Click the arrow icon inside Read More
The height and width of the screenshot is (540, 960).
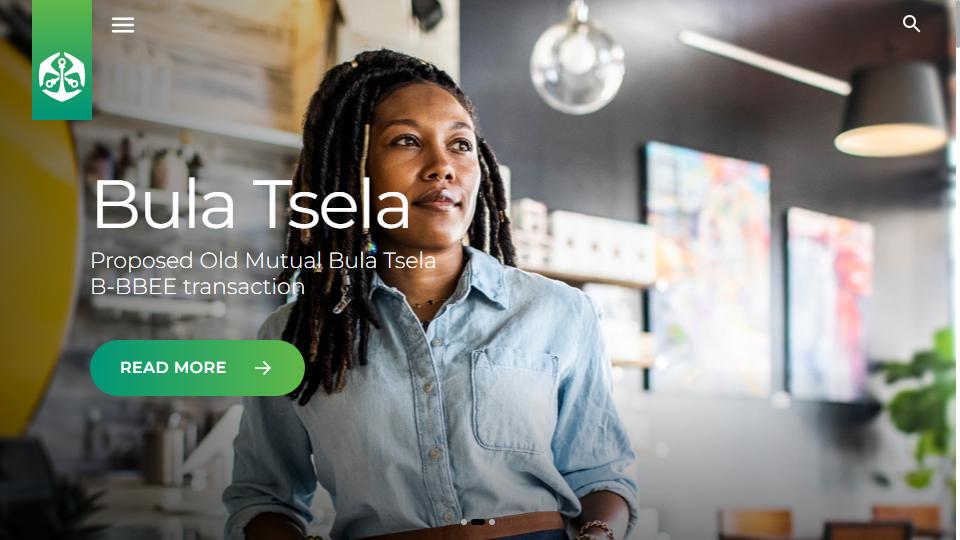point(263,368)
